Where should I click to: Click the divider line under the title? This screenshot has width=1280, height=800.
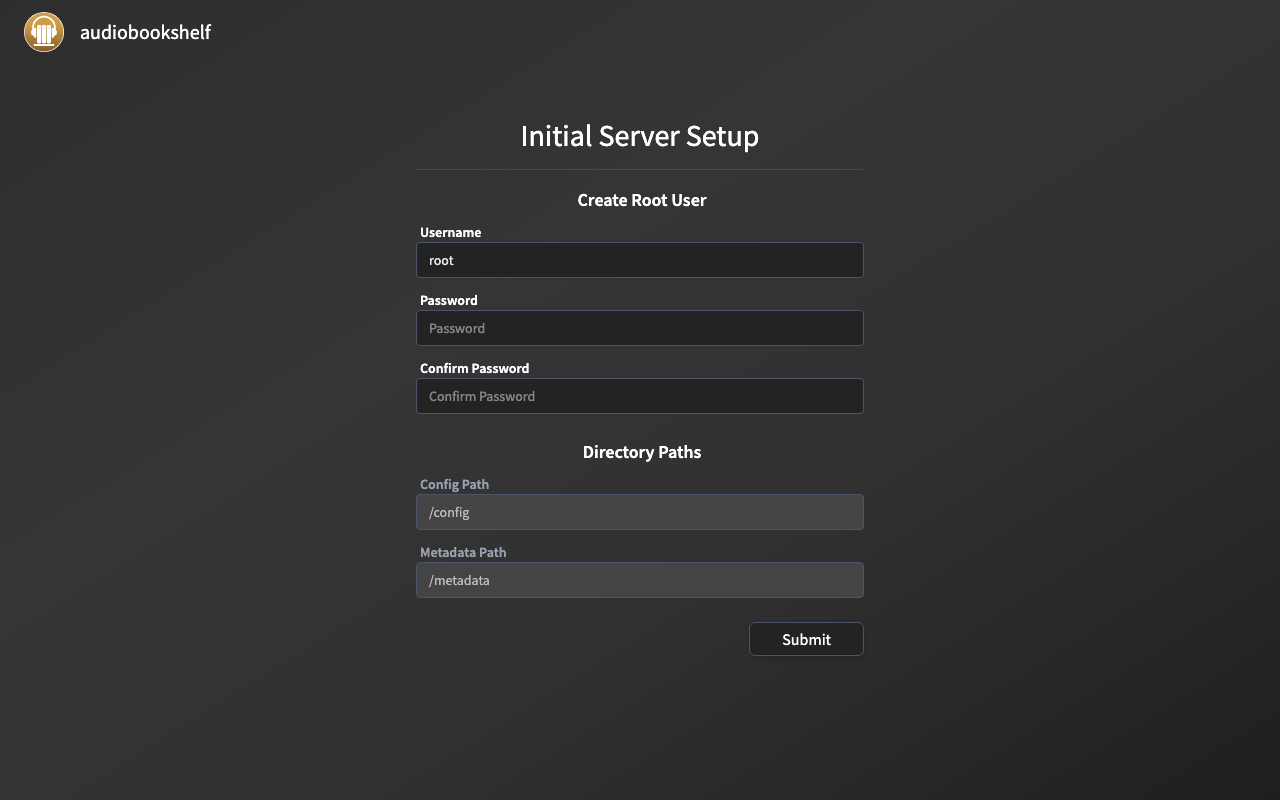pyautogui.click(x=640, y=170)
